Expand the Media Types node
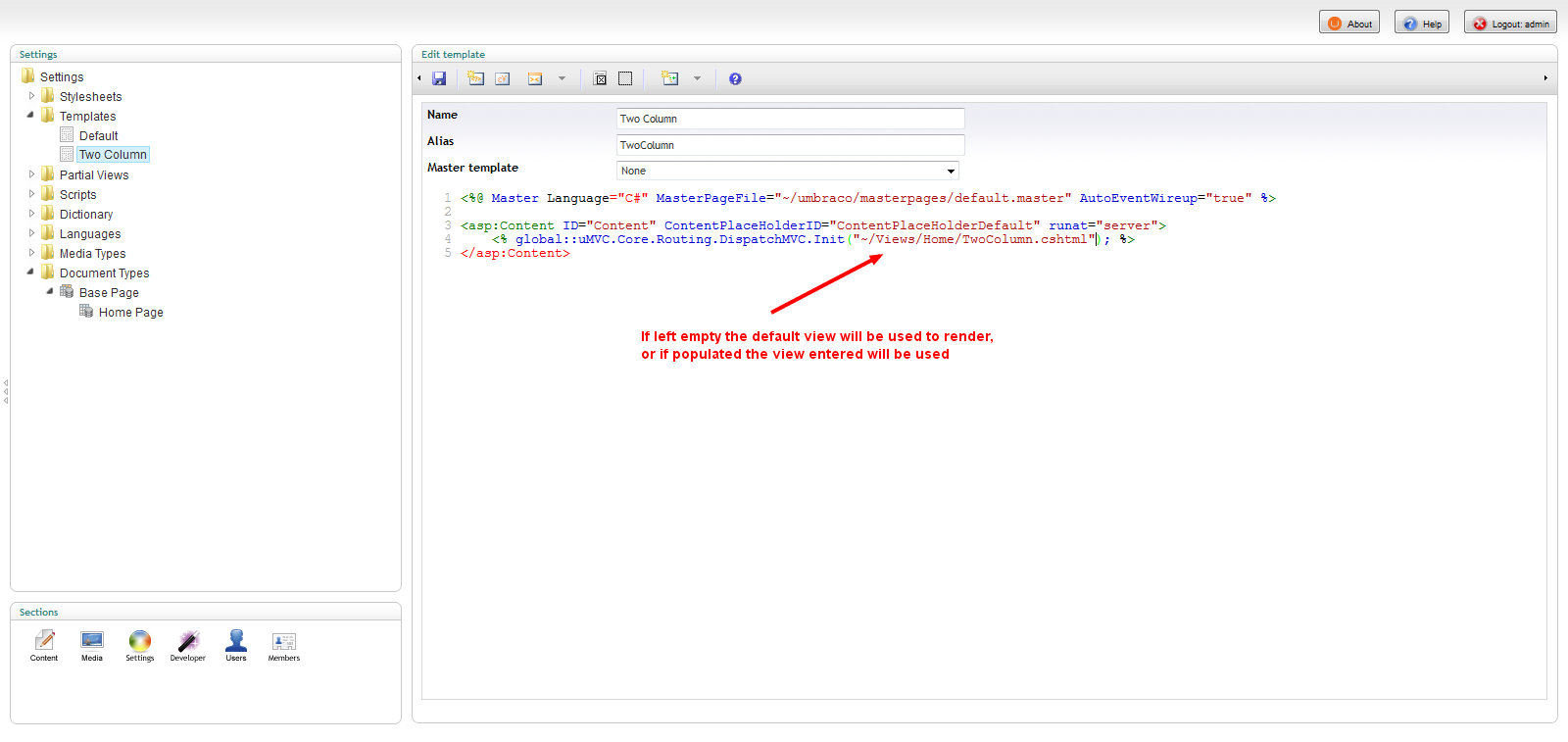Image resolution: width=1568 pixels, height=742 pixels. (x=31, y=253)
